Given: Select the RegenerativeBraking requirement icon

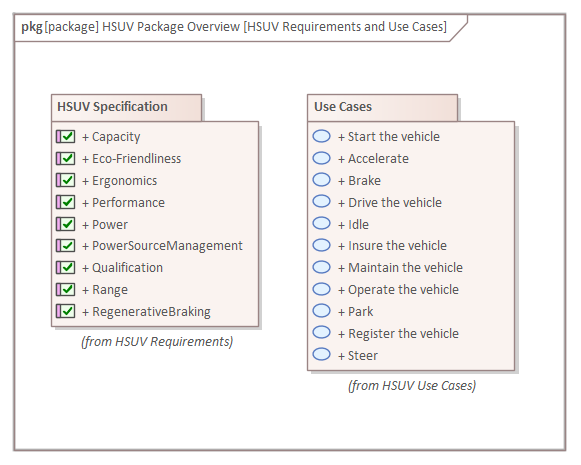Looking at the screenshot, I should 66,311.
